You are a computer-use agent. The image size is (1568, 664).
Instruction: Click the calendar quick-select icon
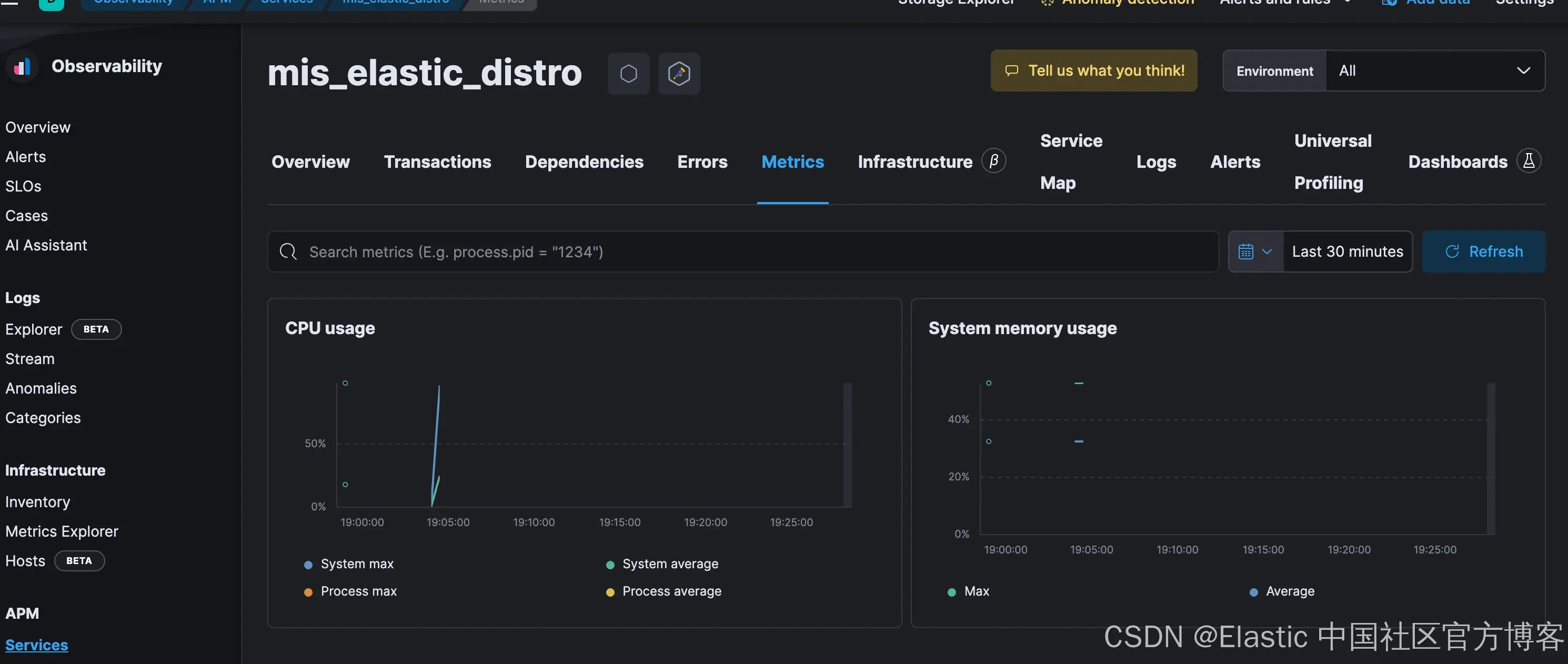tap(1246, 251)
